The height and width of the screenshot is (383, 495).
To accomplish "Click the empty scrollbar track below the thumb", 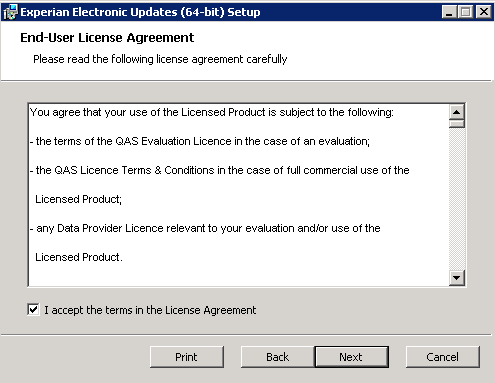I will click(x=456, y=199).
